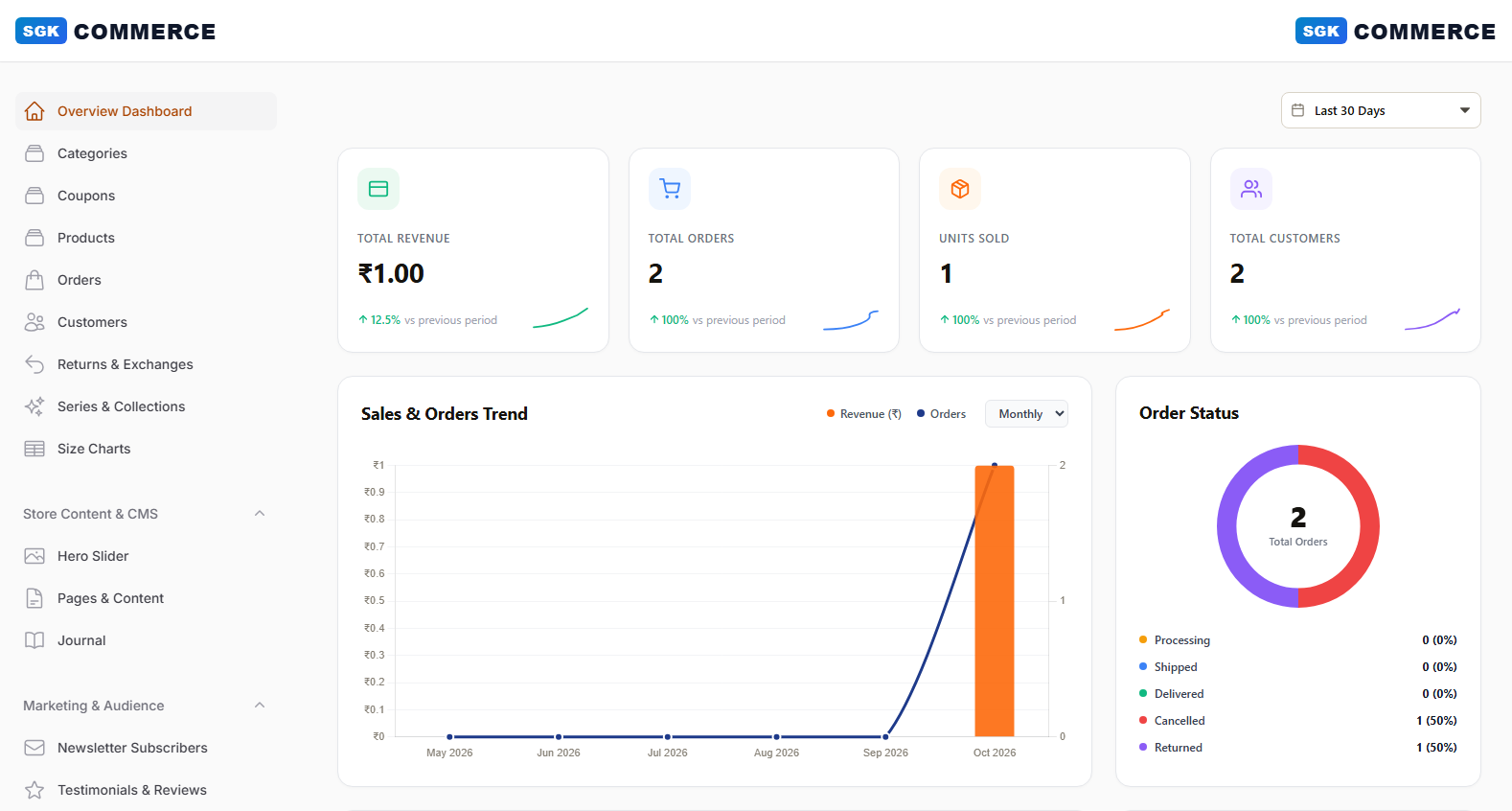Toggle the Revenue (₹) legend series
The image size is (1512, 811).
[864, 414]
